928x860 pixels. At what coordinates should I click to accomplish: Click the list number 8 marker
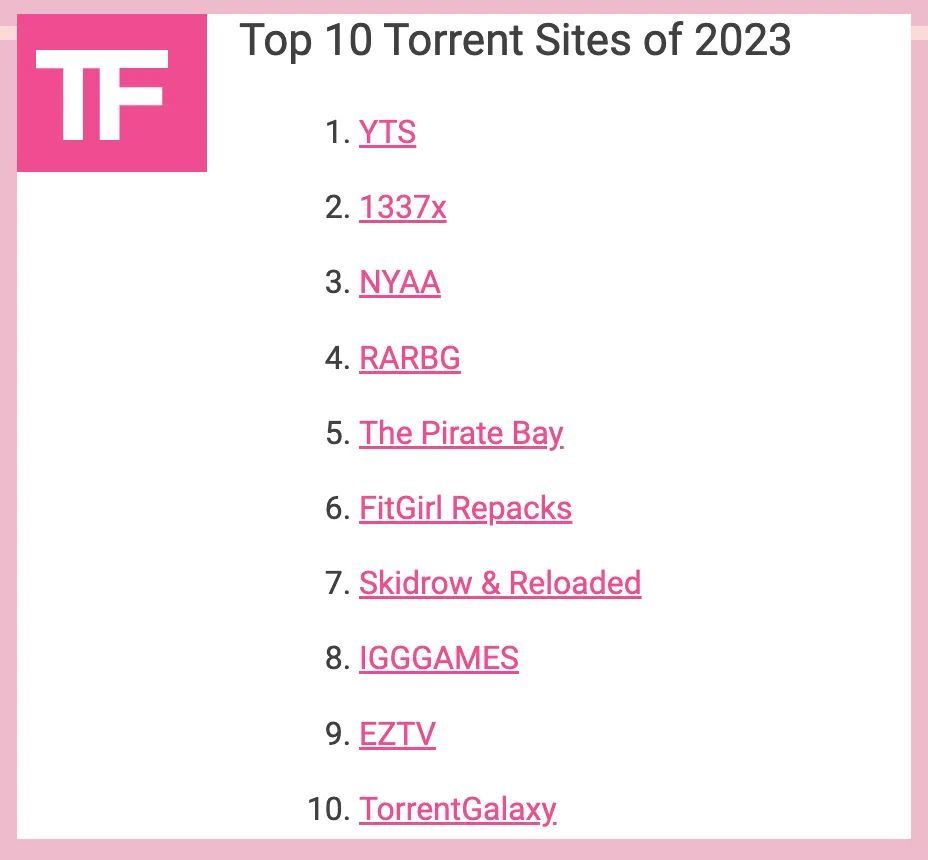point(337,658)
